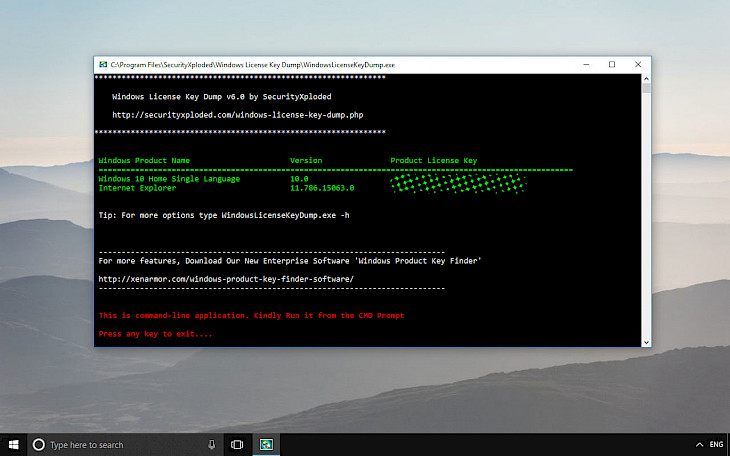Open Task View from the taskbar

(x=237, y=445)
